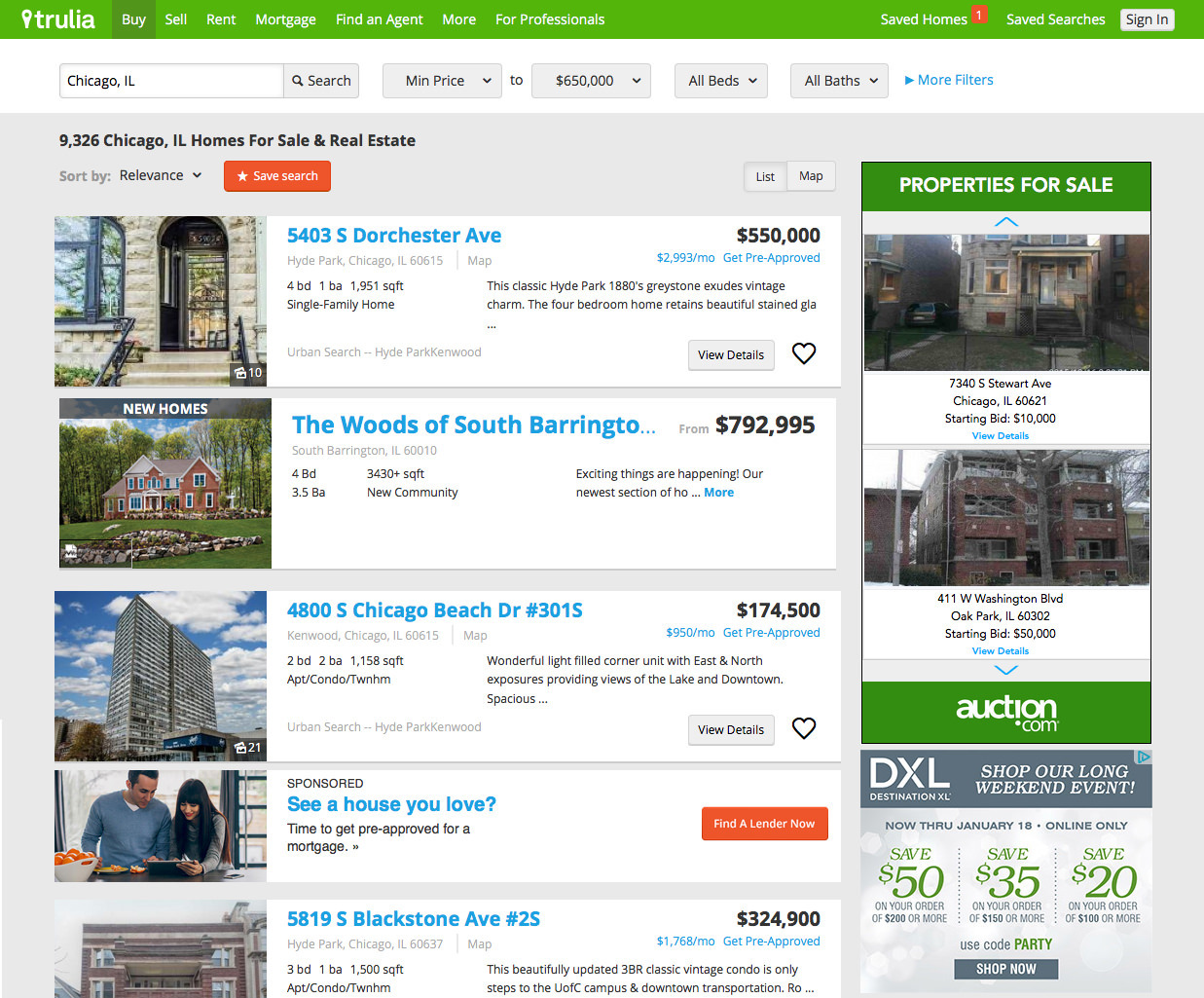Expand More Filters
The image size is (1204, 998).
point(949,80)
